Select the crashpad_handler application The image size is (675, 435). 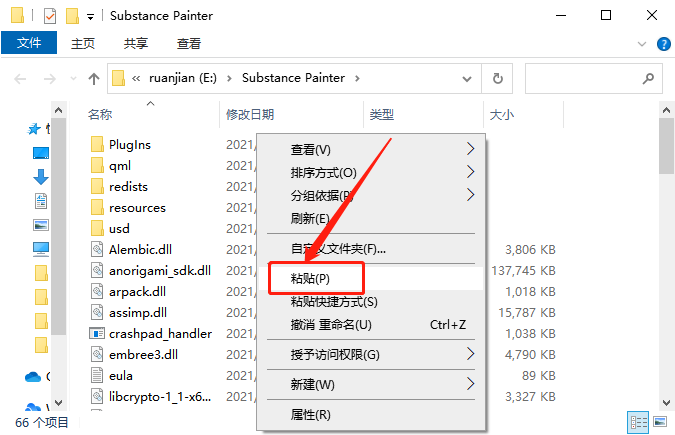click(x=160, y=333)
